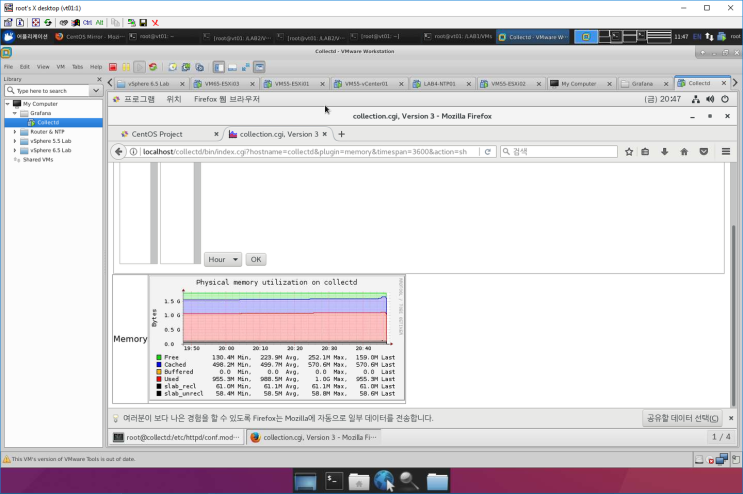Expand the Router & NTP tree folder
743x494 pixels.
(15, 131)
